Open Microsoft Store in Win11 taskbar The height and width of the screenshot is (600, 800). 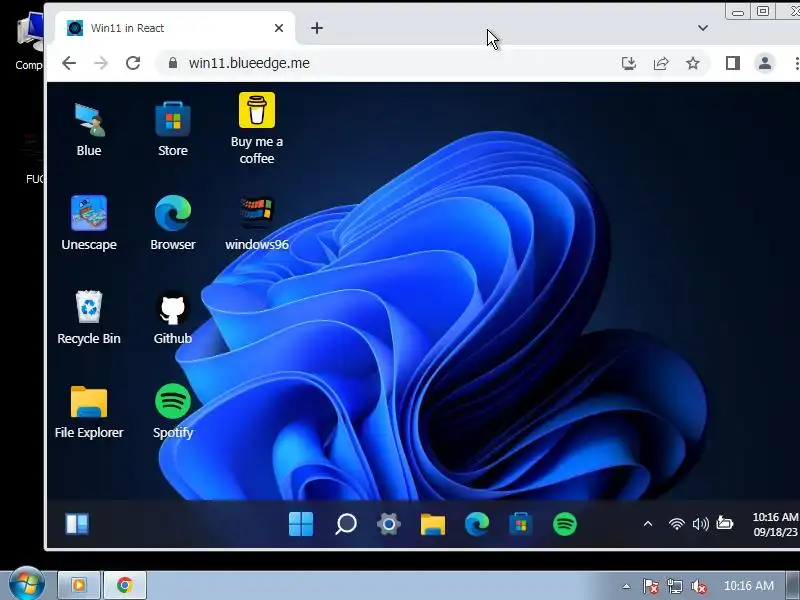pyautogui.click(x=521, y=524)
